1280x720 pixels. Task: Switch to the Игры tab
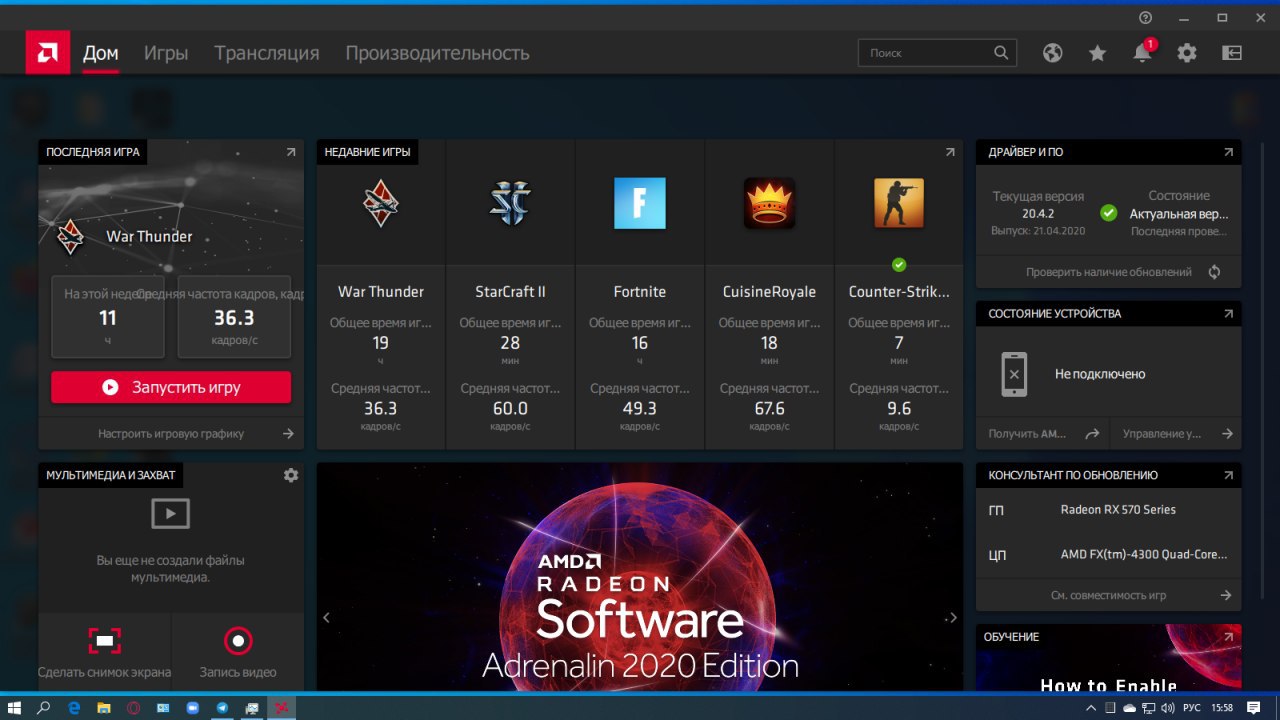166,53
